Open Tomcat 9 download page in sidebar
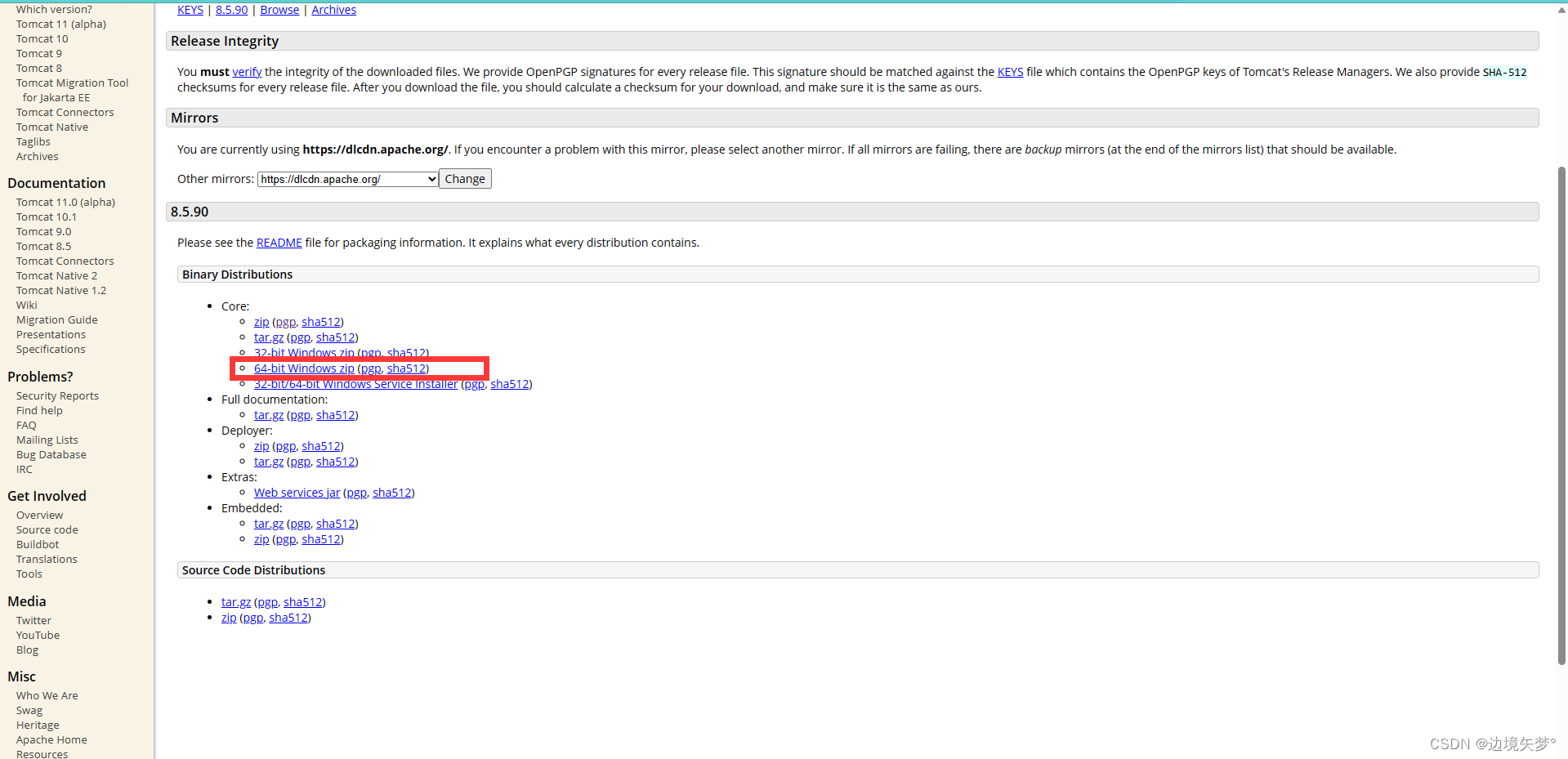This screenshot has height=759, width=1568. pyautogui.click(x=39, y=54)
